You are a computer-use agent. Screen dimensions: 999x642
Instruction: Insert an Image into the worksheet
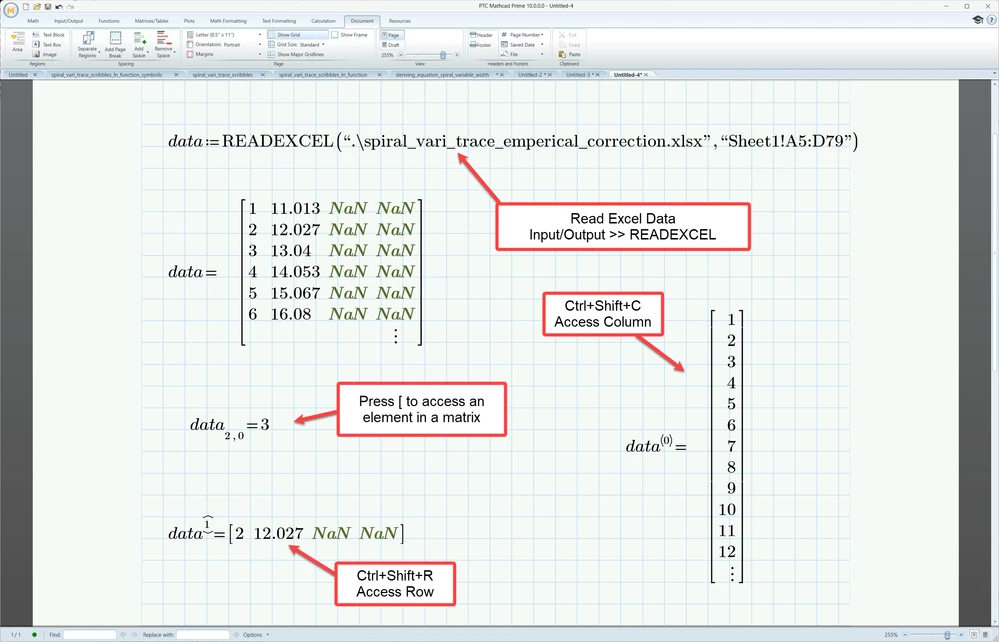48,54
